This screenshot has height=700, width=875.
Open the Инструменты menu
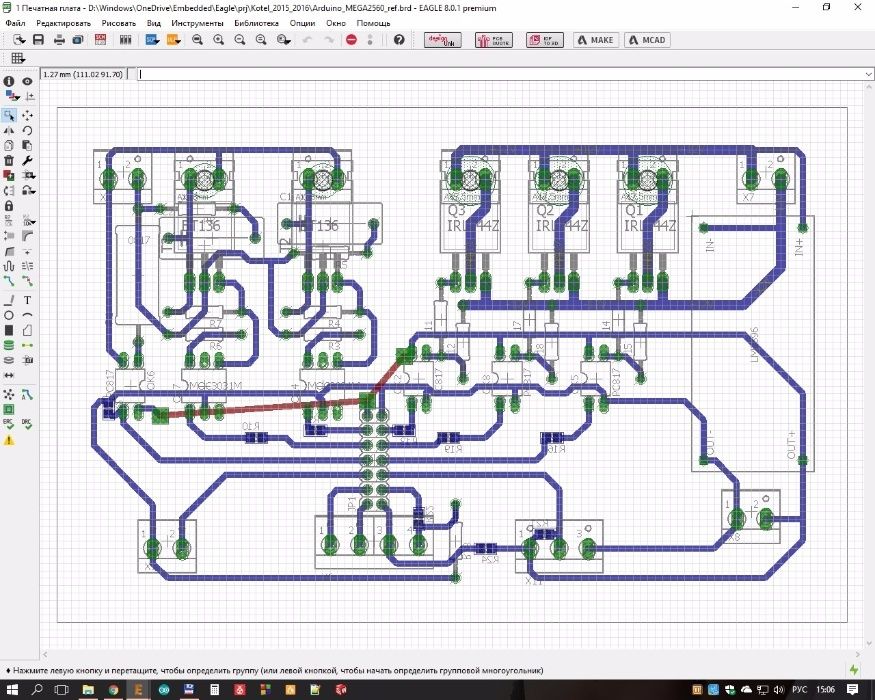[x=198, y=23]
